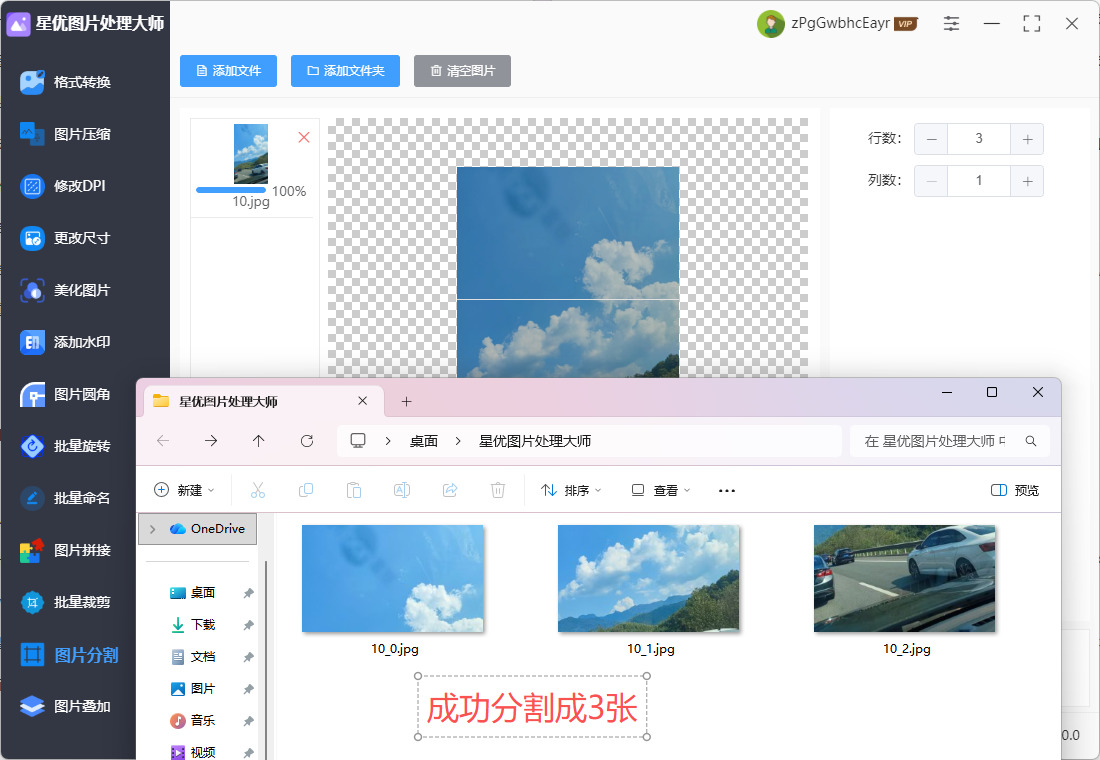Toggle fullscreen in the app title bar
This screenshot has height=760, width=1100.
point(1031,23)
